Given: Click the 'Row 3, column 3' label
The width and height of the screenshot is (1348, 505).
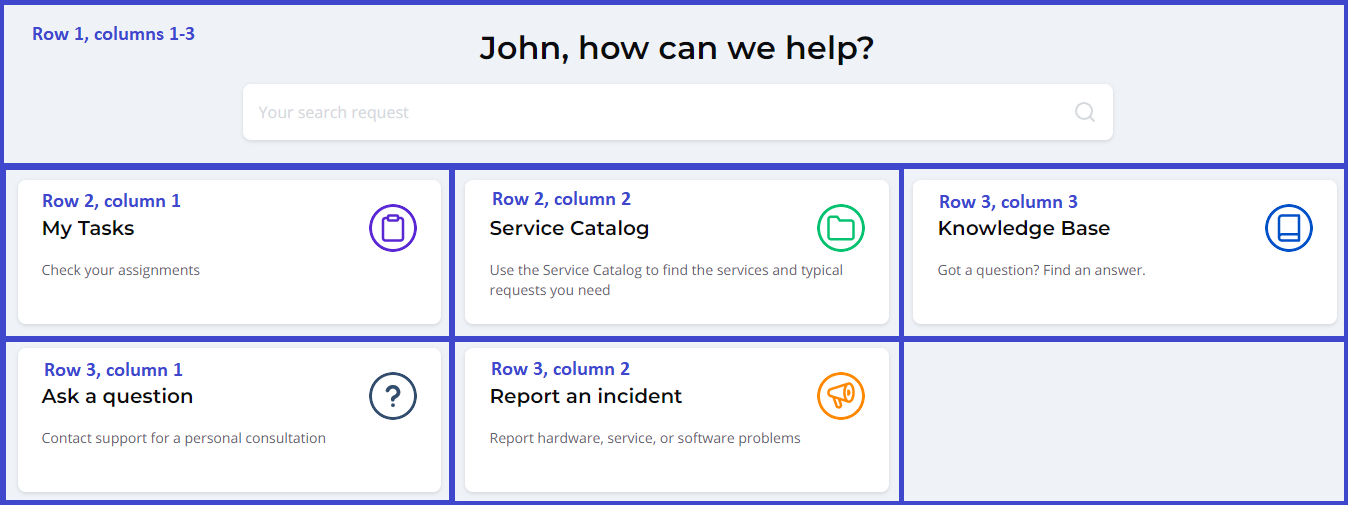Looking at the screenshot, I should (1008, 202).
